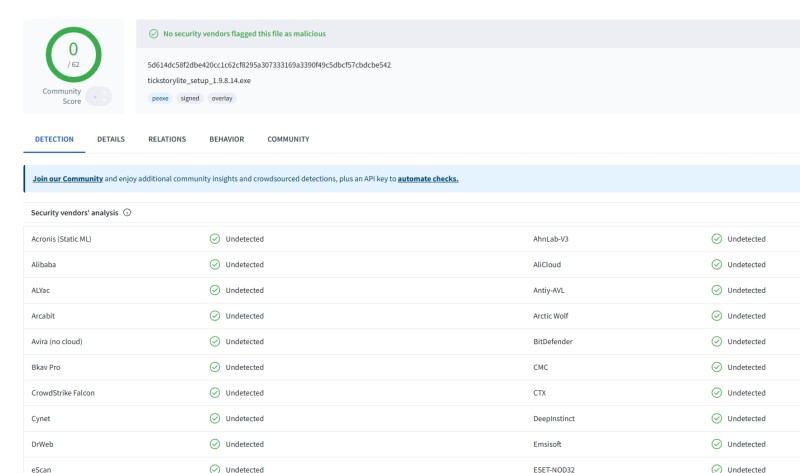Click the ALYac vendor name
Image resolution: width=800 pixels, height=473 pixels.
40,290
